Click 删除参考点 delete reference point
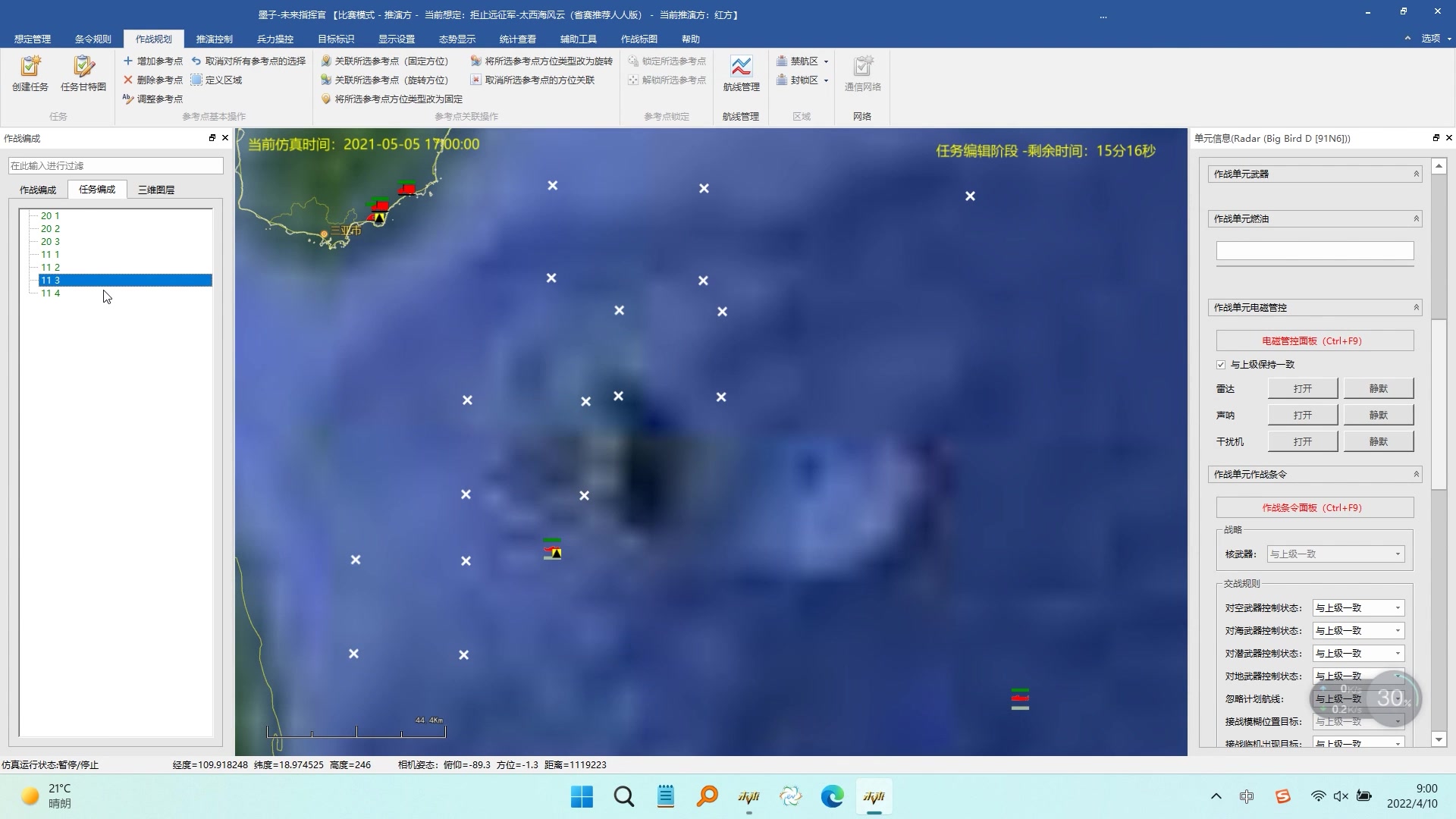 pos(153,80)
